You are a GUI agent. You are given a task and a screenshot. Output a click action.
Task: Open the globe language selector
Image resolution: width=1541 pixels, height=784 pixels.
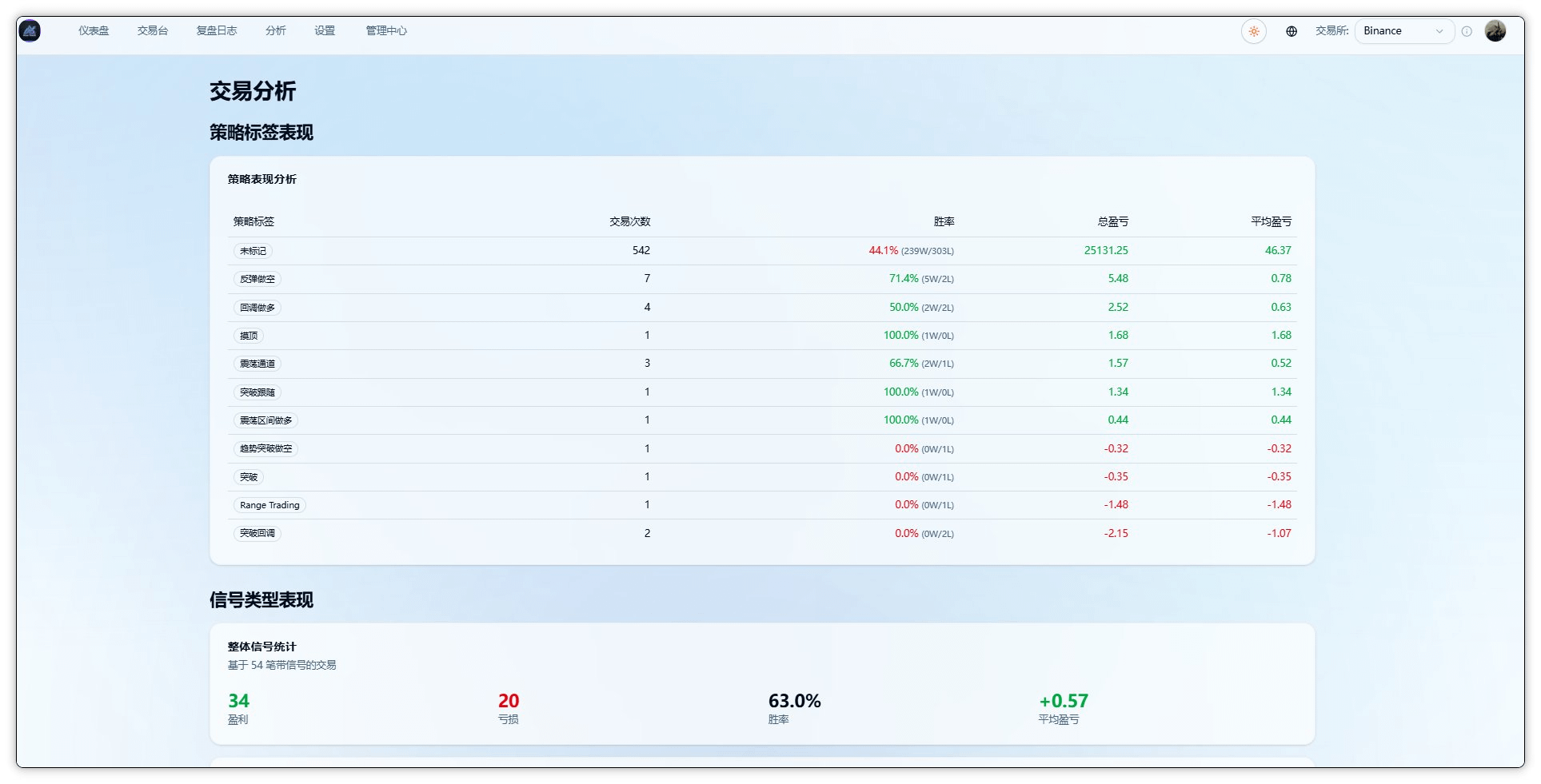point(1291,31)
